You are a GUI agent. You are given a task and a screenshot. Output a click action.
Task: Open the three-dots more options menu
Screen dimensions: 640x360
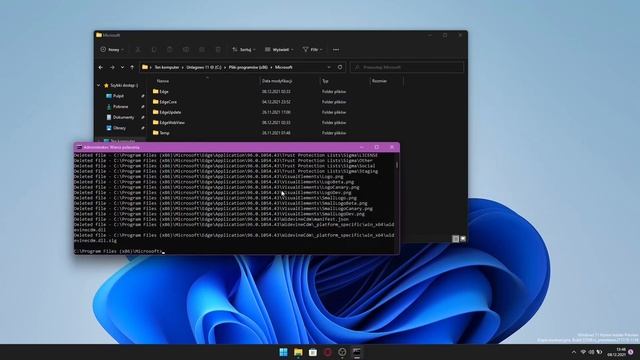pyautogui.click(x=336, y=49)
